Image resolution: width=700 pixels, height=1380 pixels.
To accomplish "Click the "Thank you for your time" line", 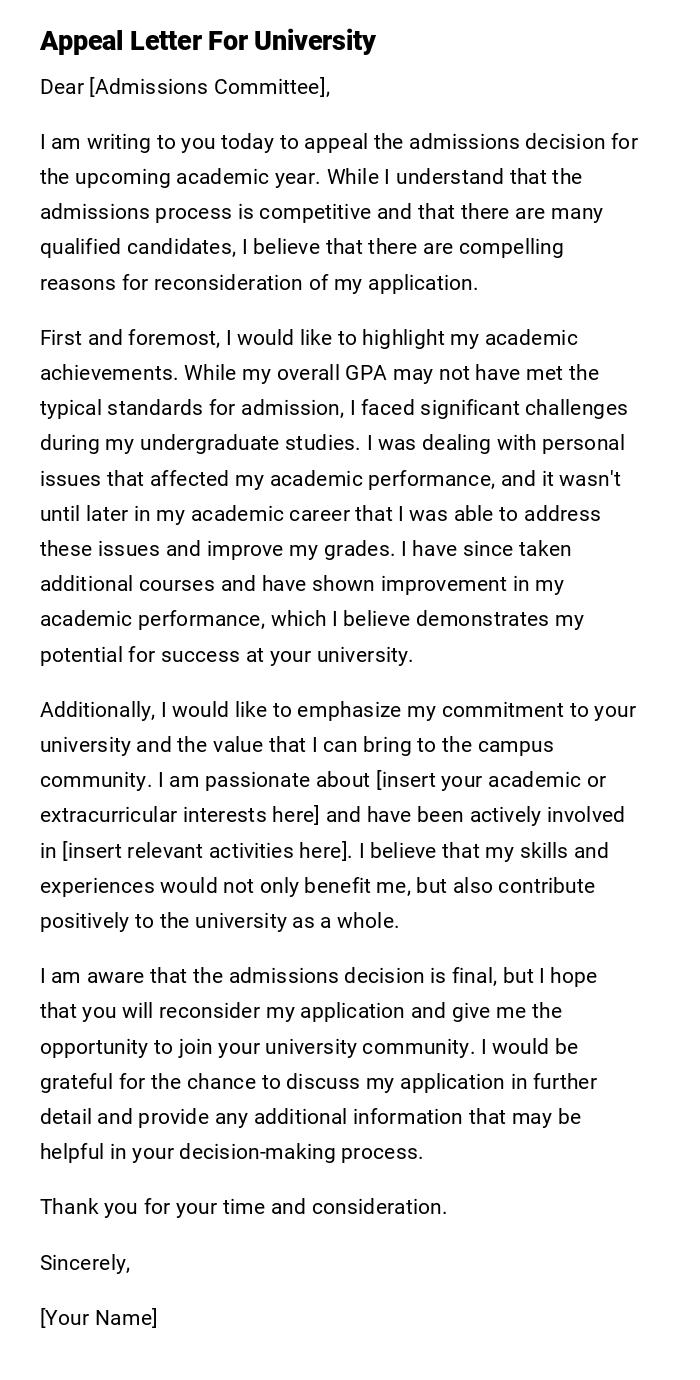I will (x=243, y=1207).
